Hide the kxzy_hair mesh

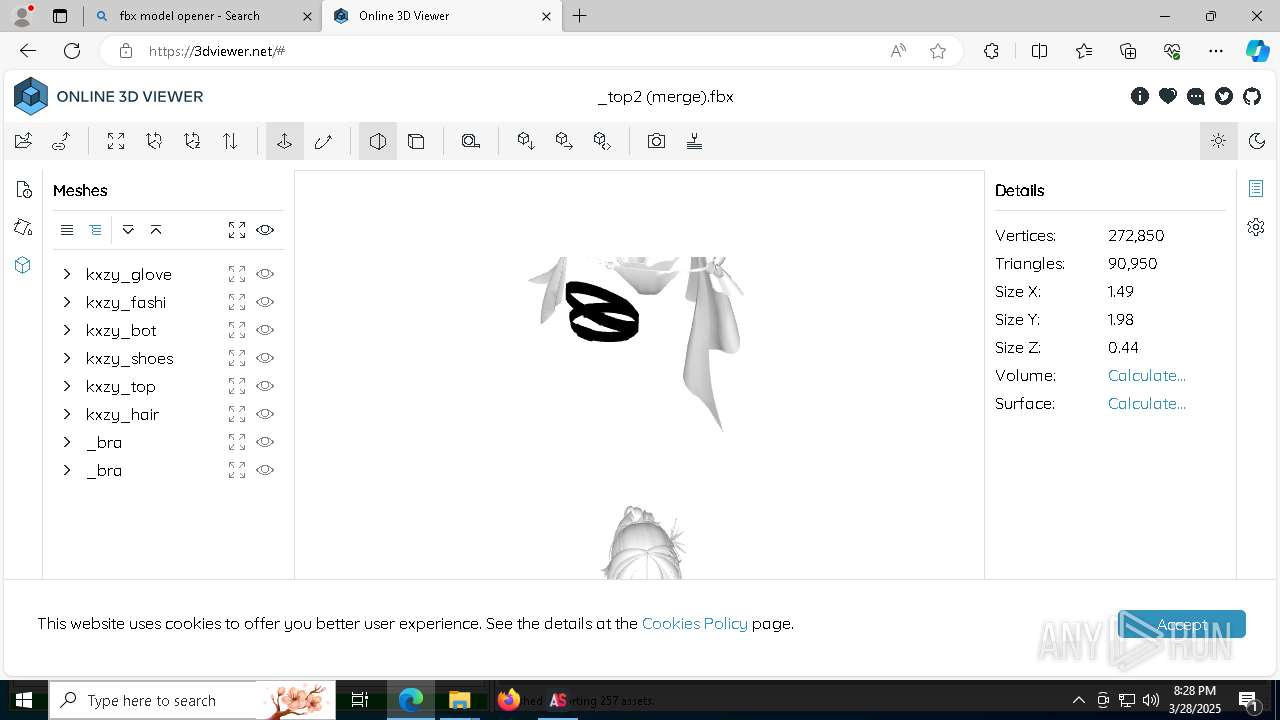click(x=265, y=414)
